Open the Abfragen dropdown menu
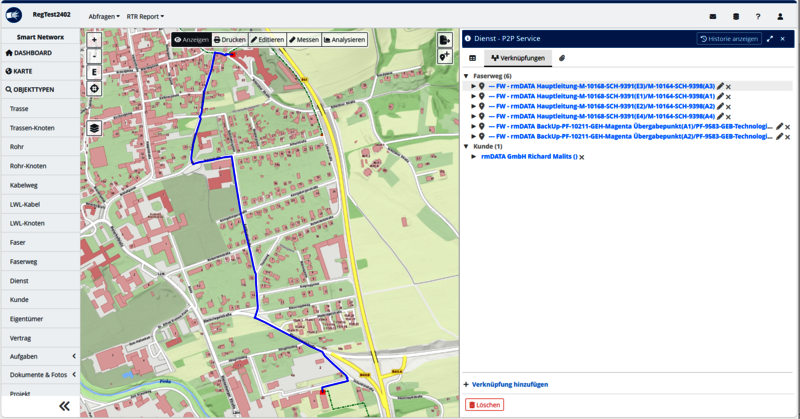 103,17
